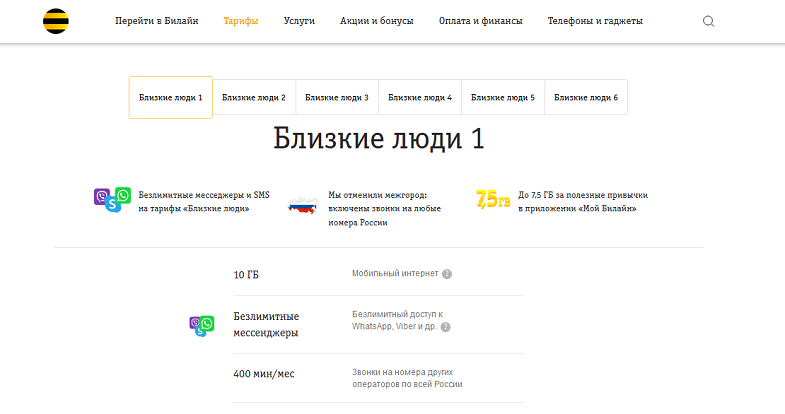
Task: Open the 'Тарифы' menu item
Action: pos(241,21)
